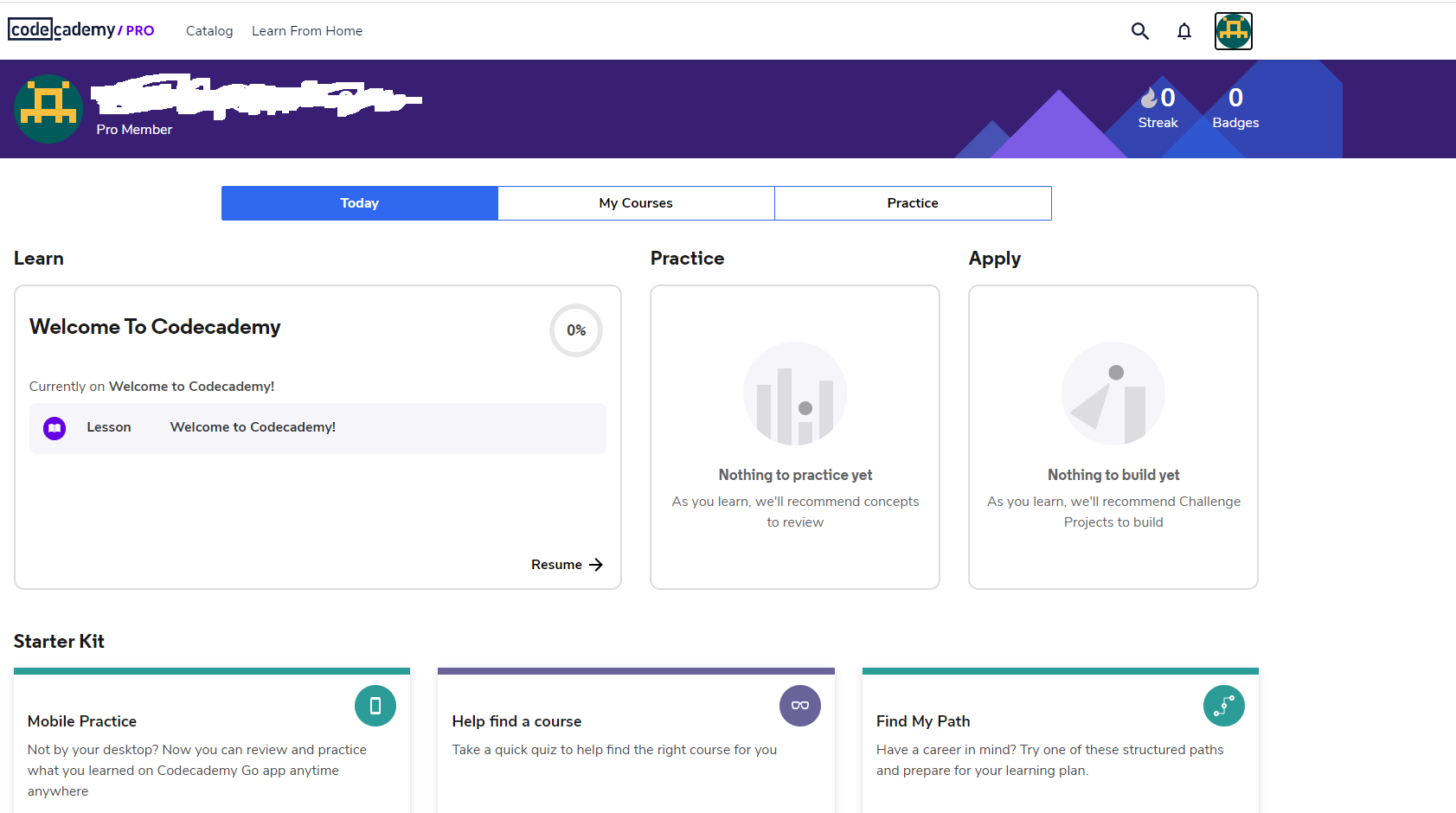
Task: Click the streak flame icon
Action: click(1149, 98)
